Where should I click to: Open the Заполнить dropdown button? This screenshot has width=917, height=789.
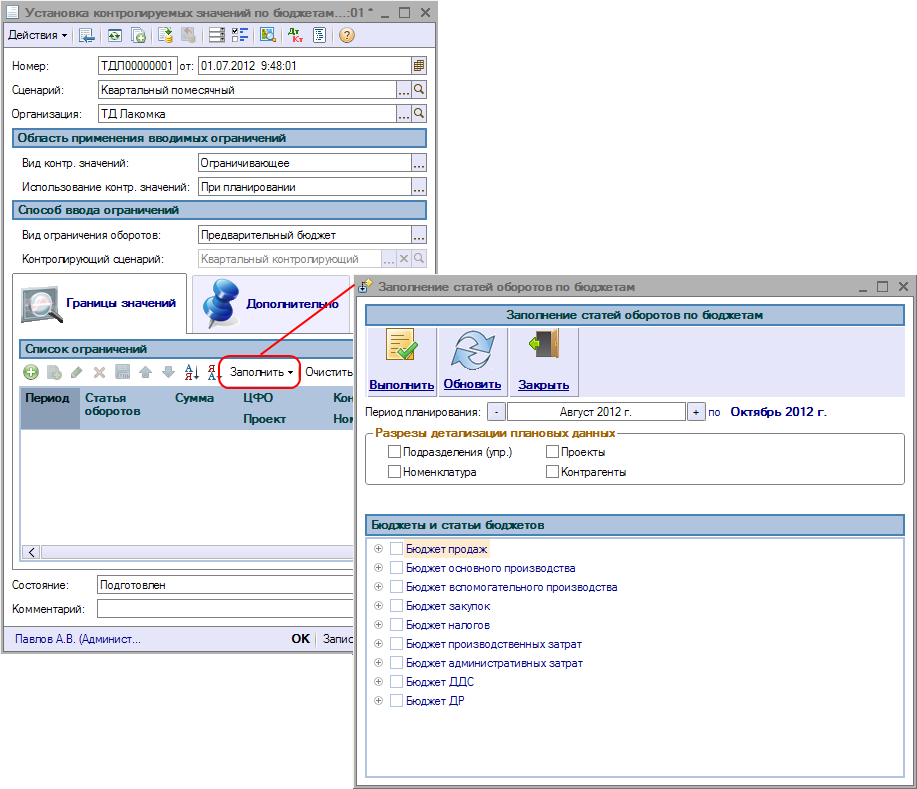[x=260, y=372]
